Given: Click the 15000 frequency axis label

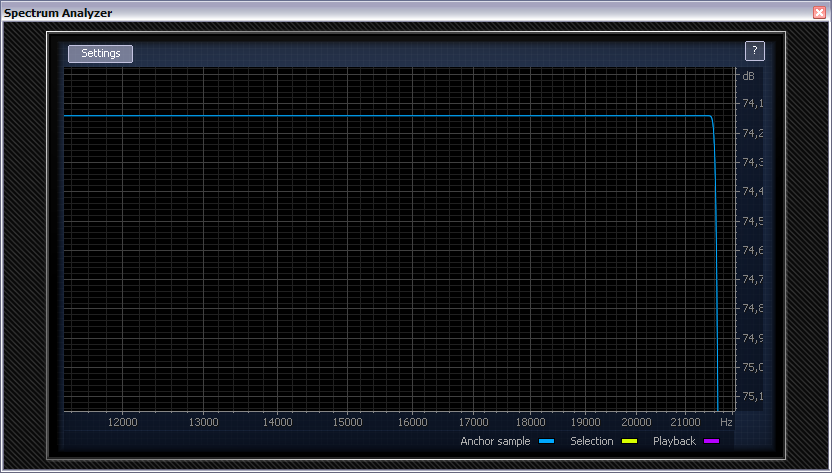Looking at the screenshot, I should pos(347,423).
